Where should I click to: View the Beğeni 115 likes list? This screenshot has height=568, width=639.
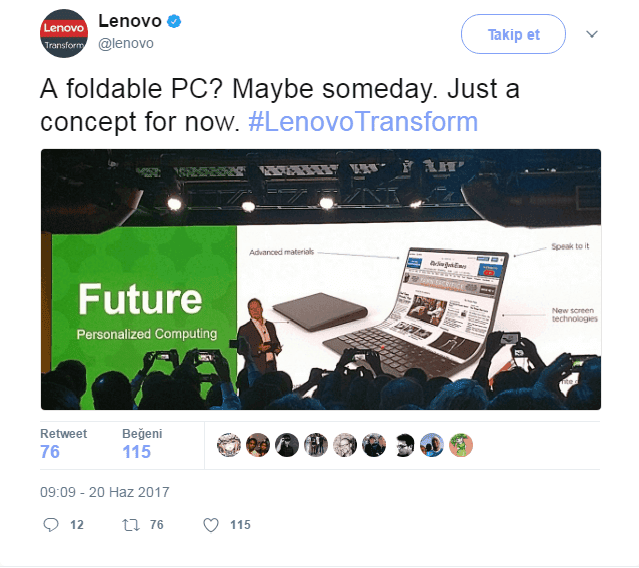tap(142, 444)
